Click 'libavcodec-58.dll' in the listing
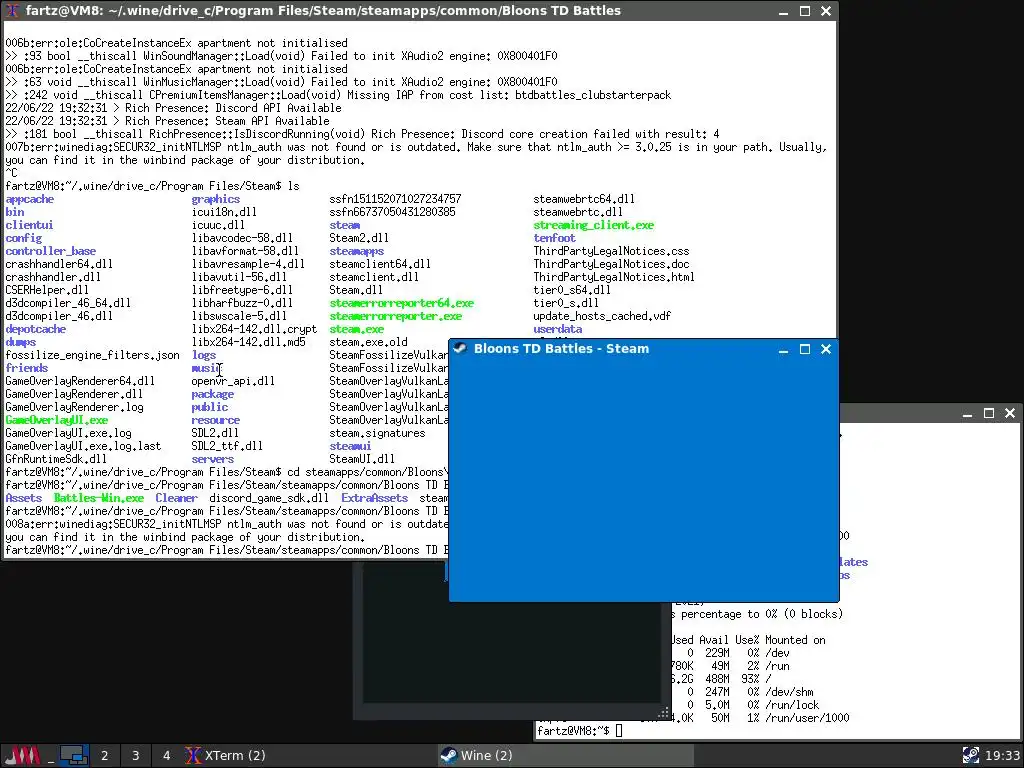This screenshot has height=768, width=1024. click(x=242, y=238)
